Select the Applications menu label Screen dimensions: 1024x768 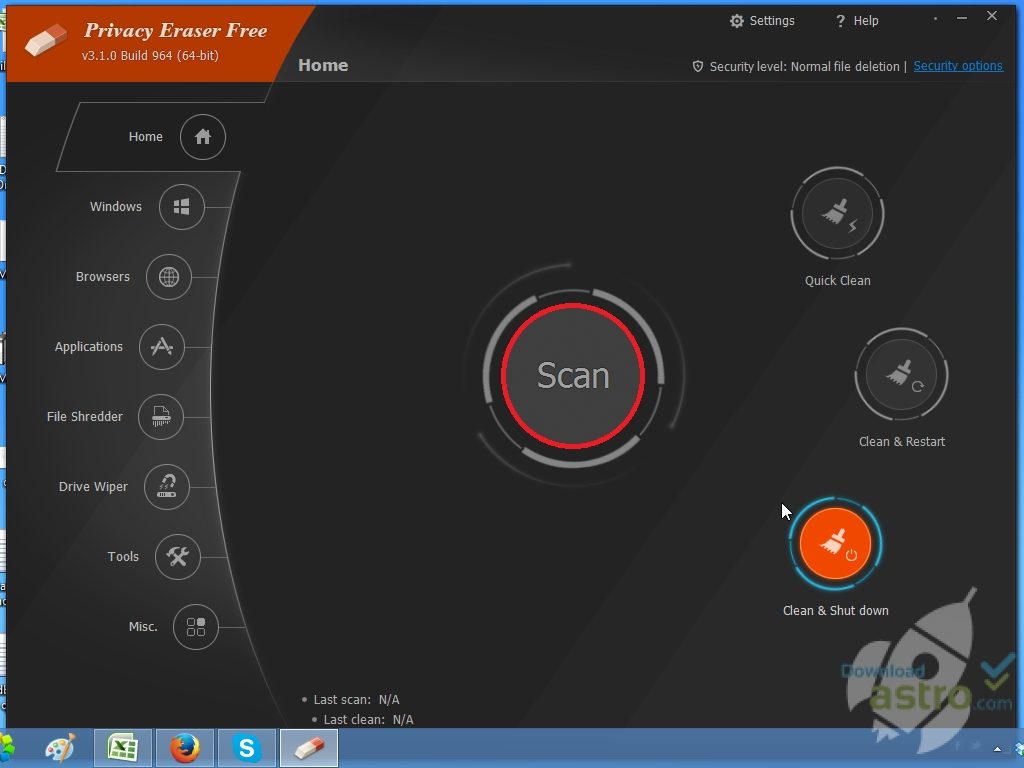pyautogui.click(x=89, y=347)
